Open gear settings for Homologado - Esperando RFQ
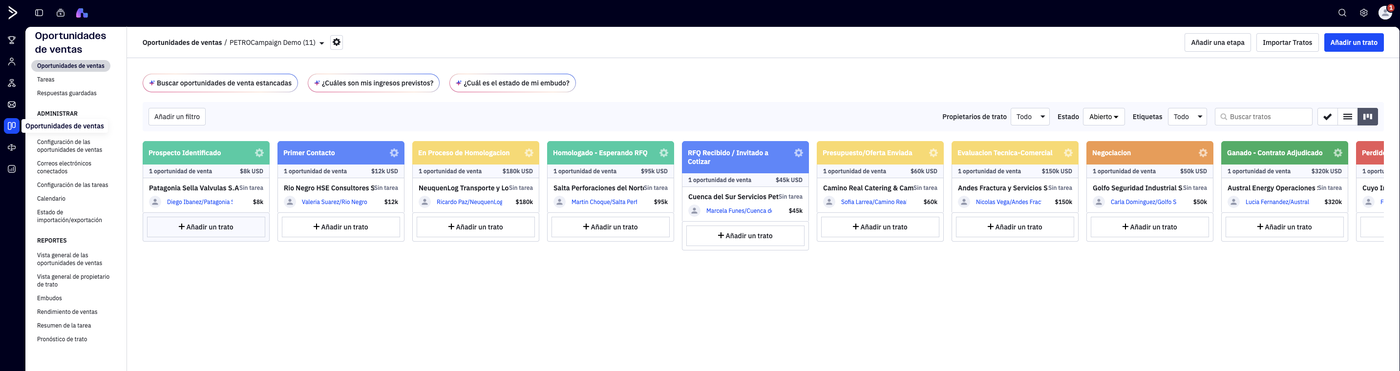 [664, 153]
